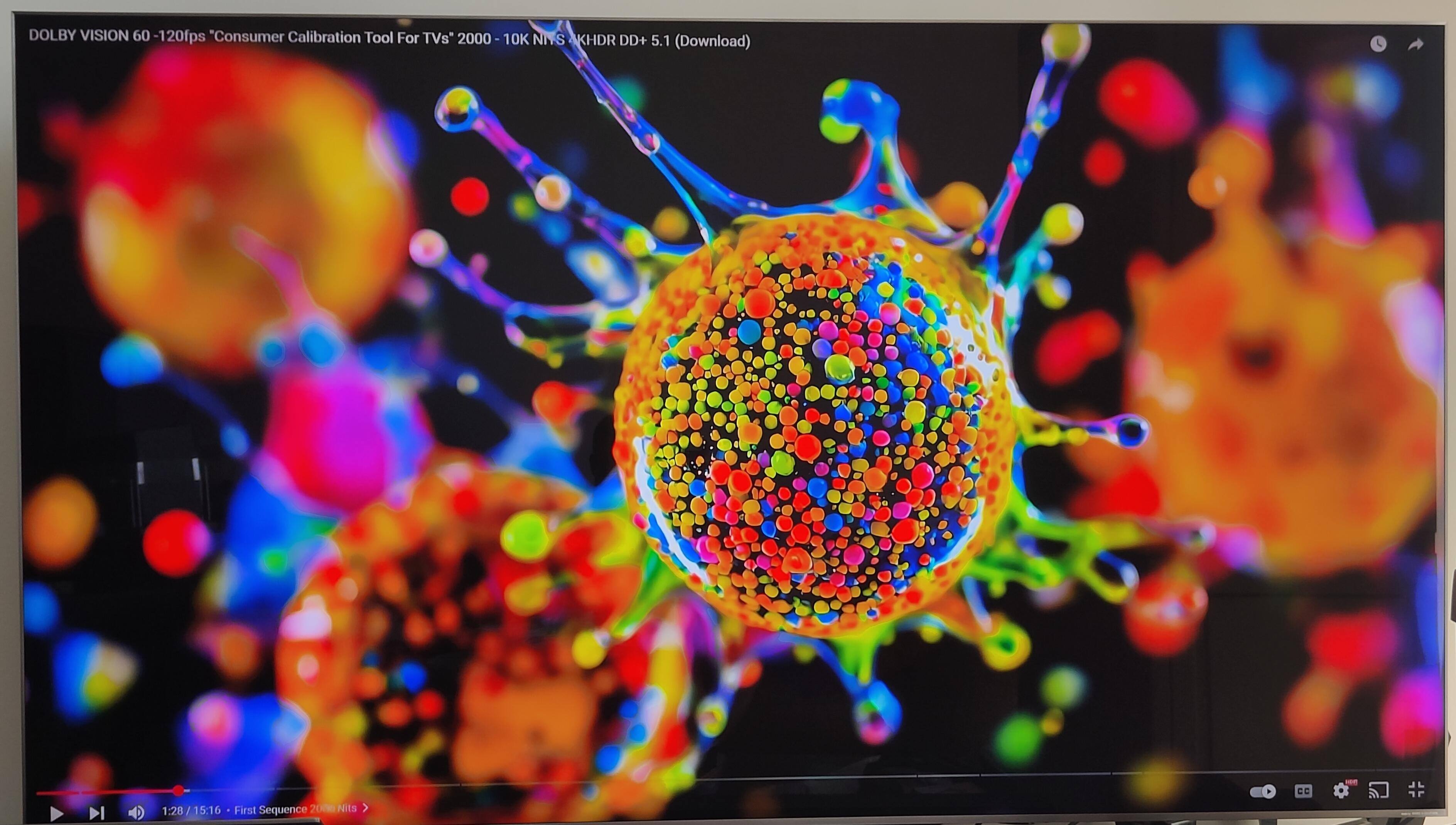The image size is (1456, 825).
Task: Click the Cast to device icon
Action: click(x=1378, y=790)
